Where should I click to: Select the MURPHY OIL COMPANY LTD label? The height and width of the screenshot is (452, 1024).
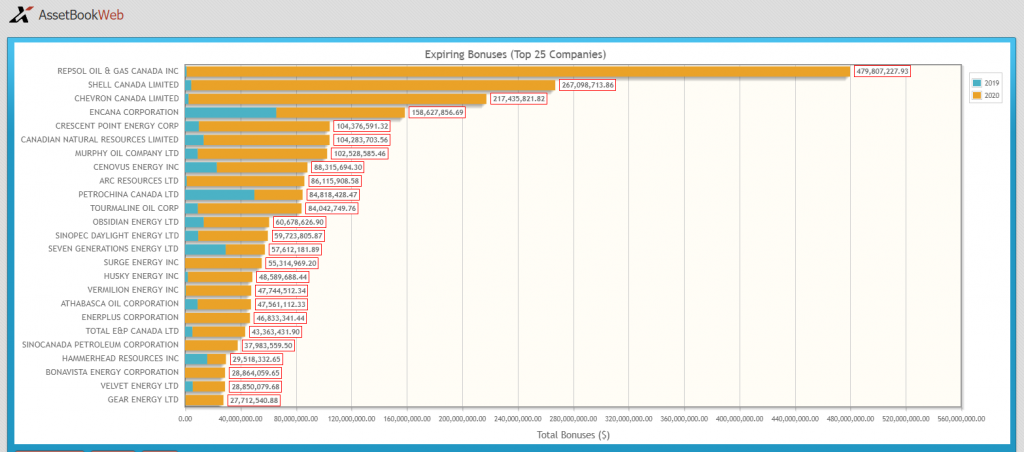pos(127,153)
